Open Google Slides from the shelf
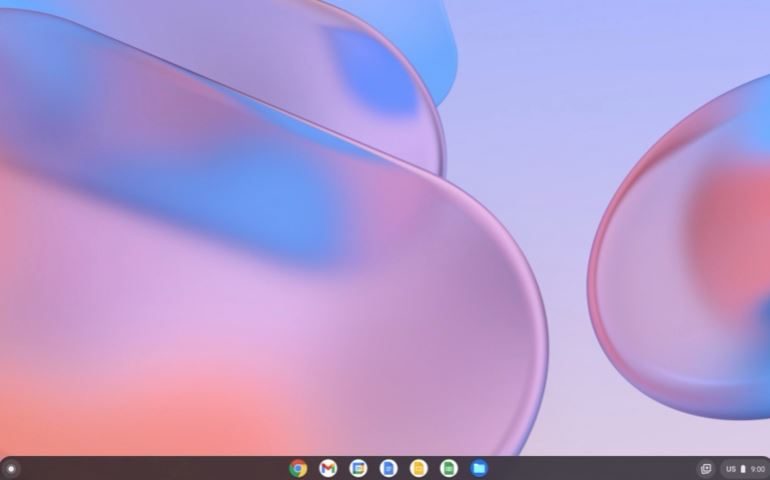Image resolution: width=770 pixels, height=480 pixels. click(418, 468)
